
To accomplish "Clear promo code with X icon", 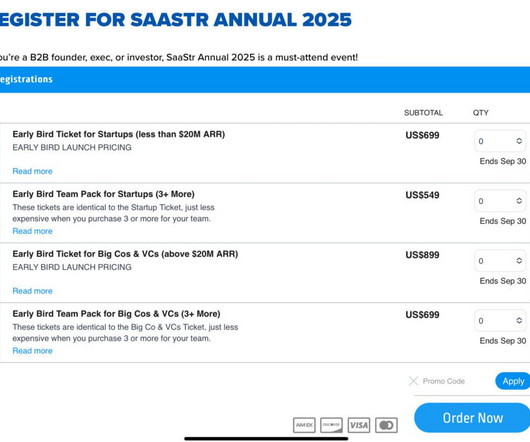I will [413, 381].
